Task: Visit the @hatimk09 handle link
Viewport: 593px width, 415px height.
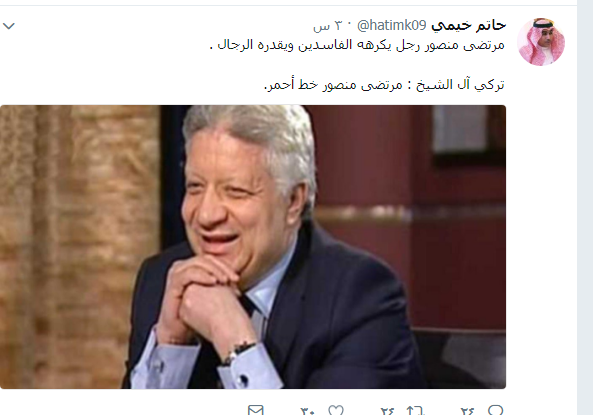Action: click(x=392, y=25)
